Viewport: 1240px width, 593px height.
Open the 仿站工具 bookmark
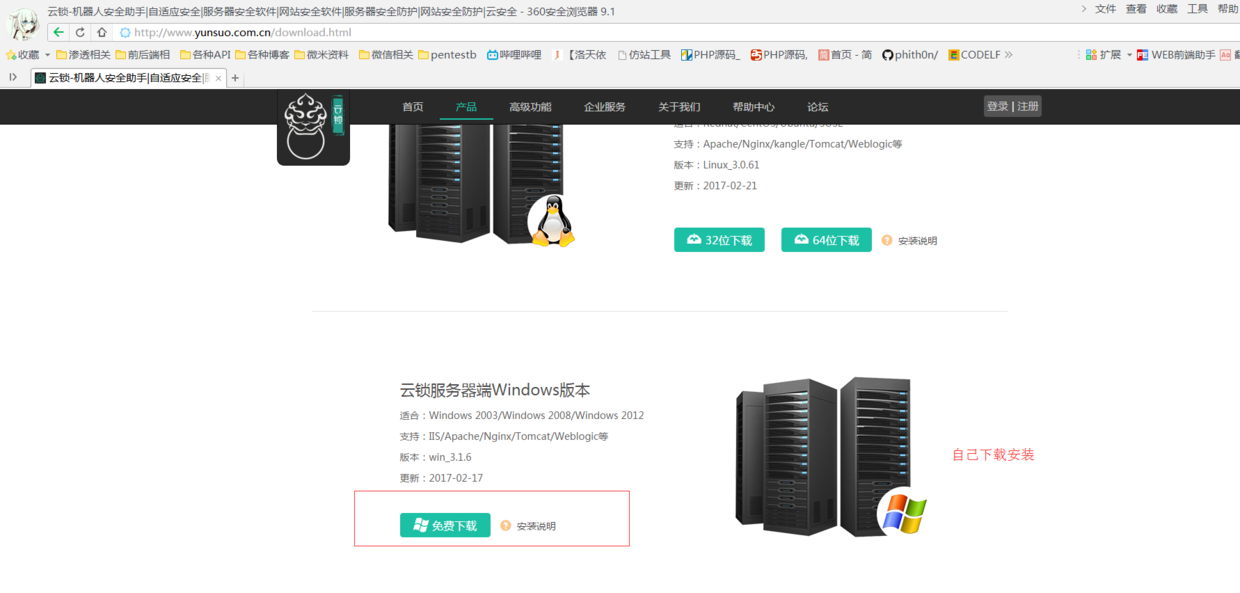644,55
